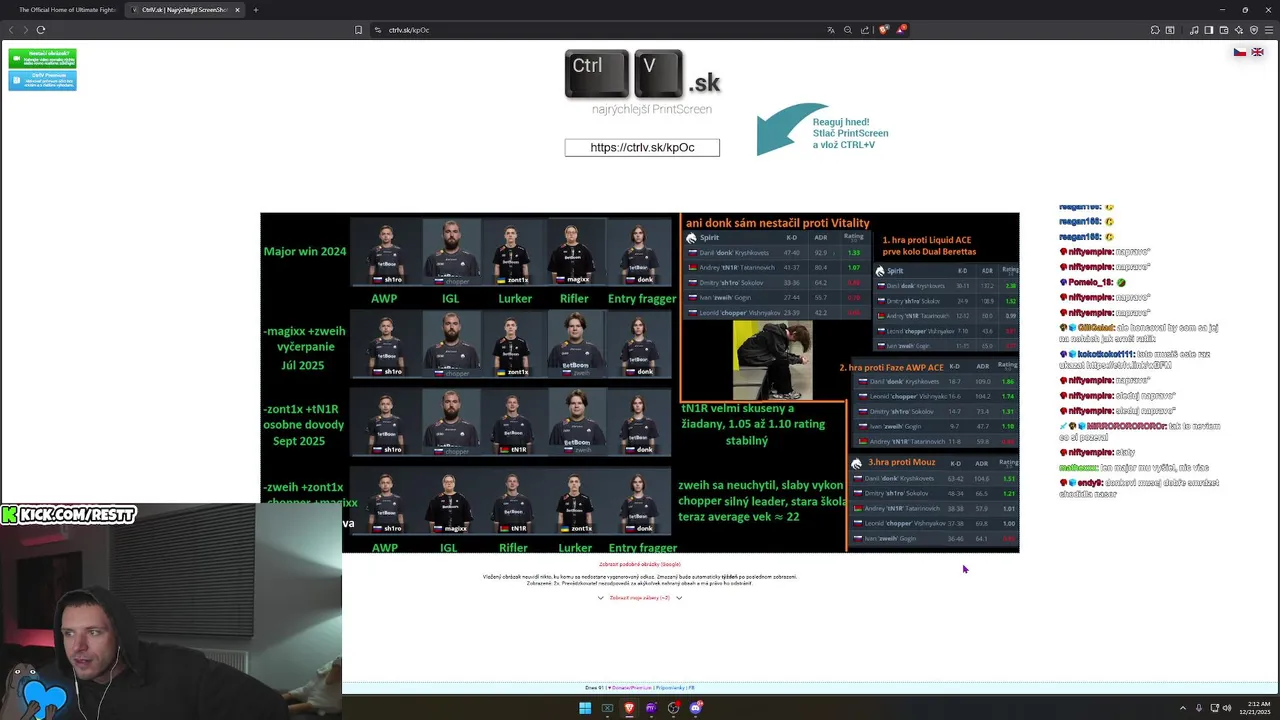This screenshot has width=1280, height=720.
Task: Click the blue CtrlV Premium banner
Action: [x=42, y=80]
